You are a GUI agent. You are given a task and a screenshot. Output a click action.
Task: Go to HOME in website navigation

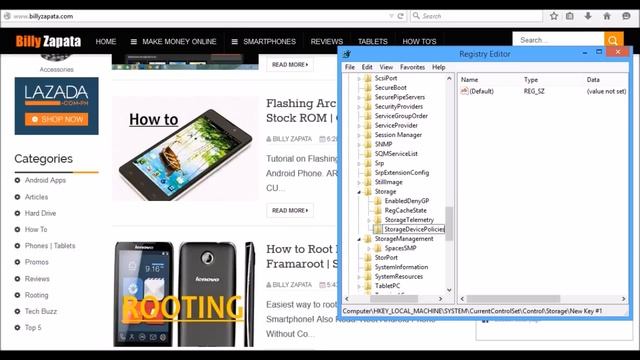(x=106, y=41)
